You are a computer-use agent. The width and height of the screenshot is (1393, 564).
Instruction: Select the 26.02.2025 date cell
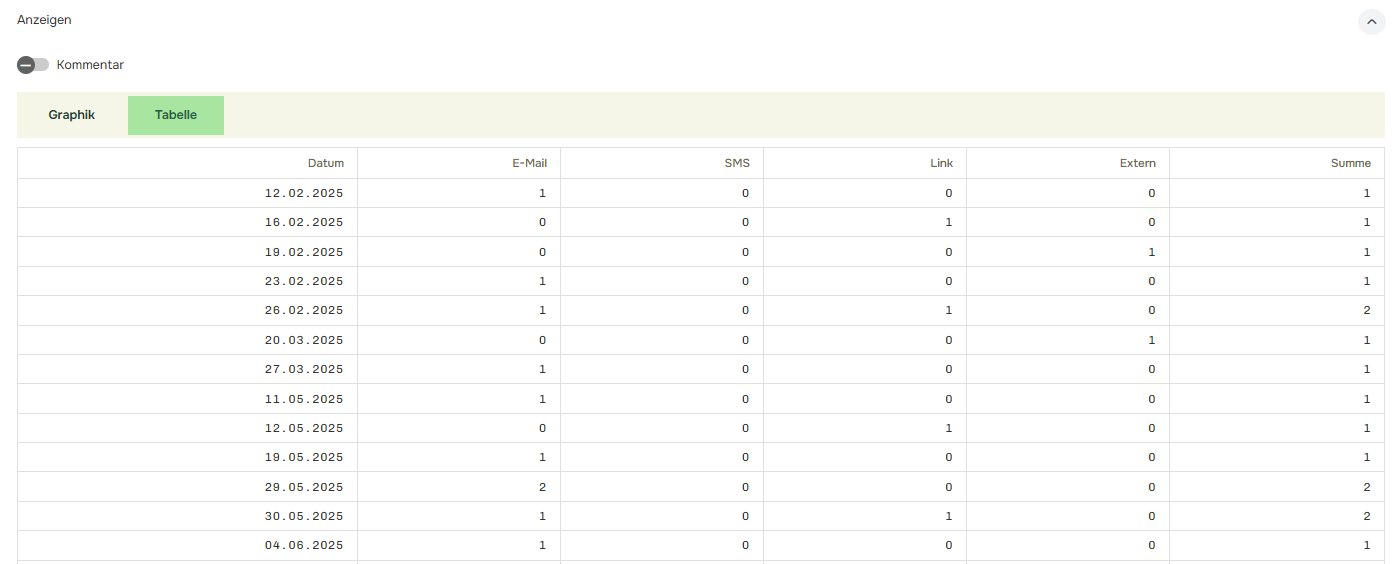point(303,310)
